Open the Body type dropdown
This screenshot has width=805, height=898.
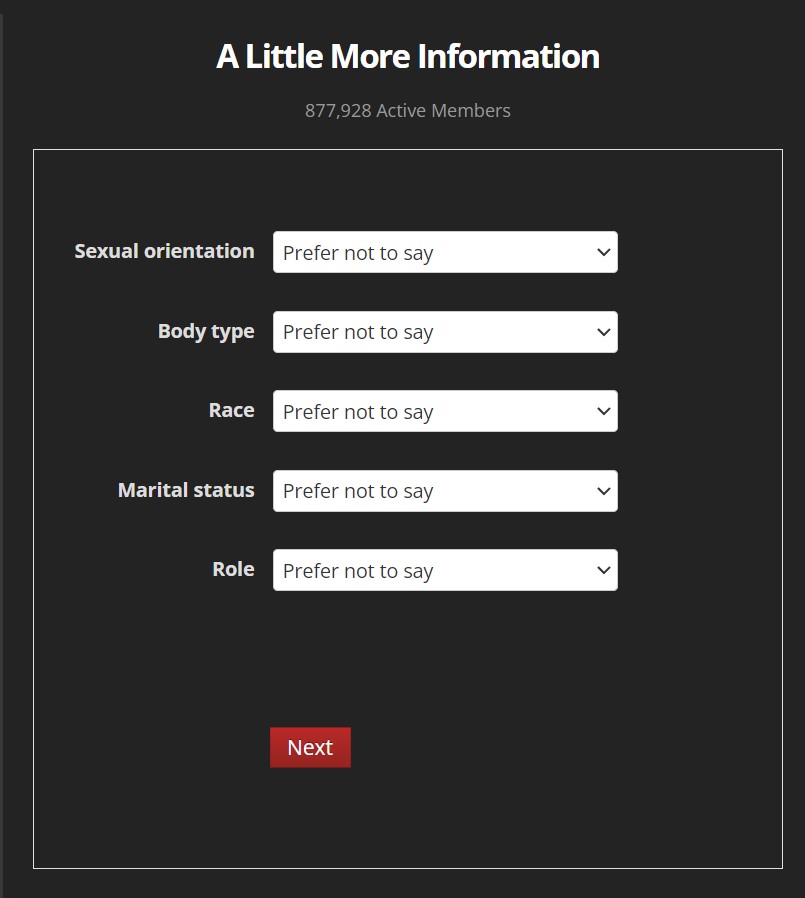coord(445,332)
